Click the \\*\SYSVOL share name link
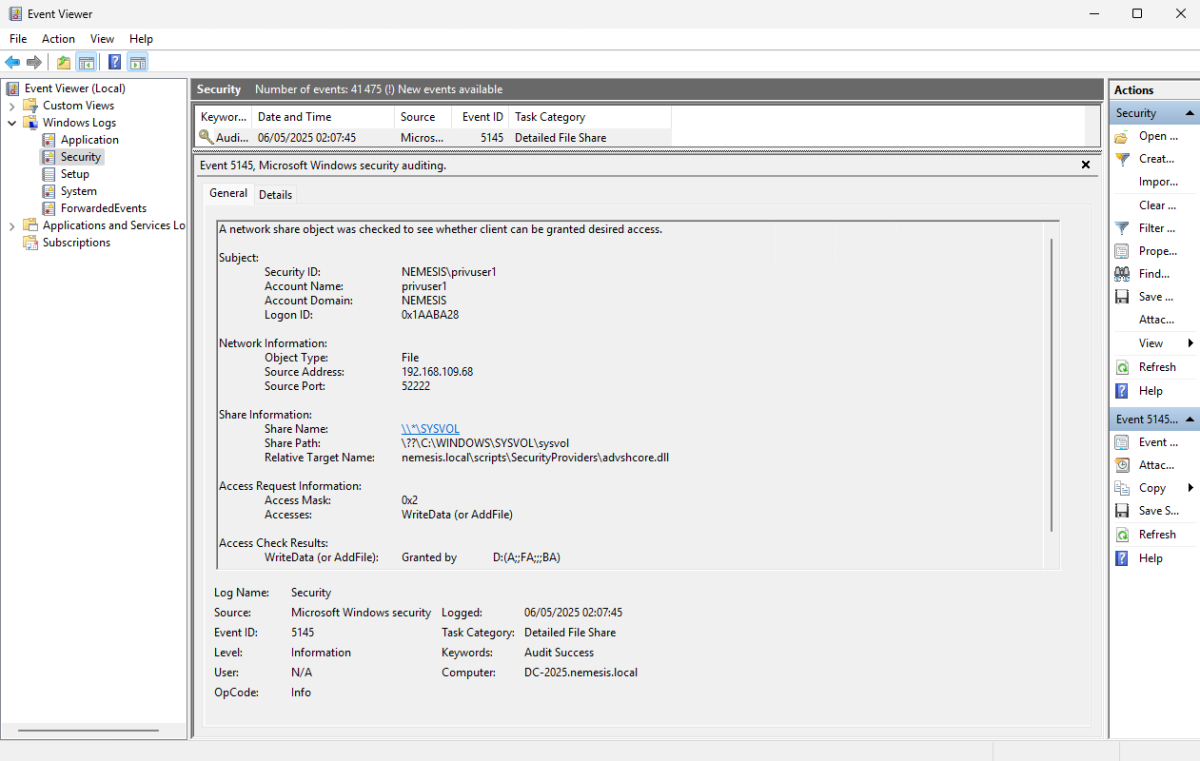This screenshot has width=1200, height=761. tap(430, 428)
